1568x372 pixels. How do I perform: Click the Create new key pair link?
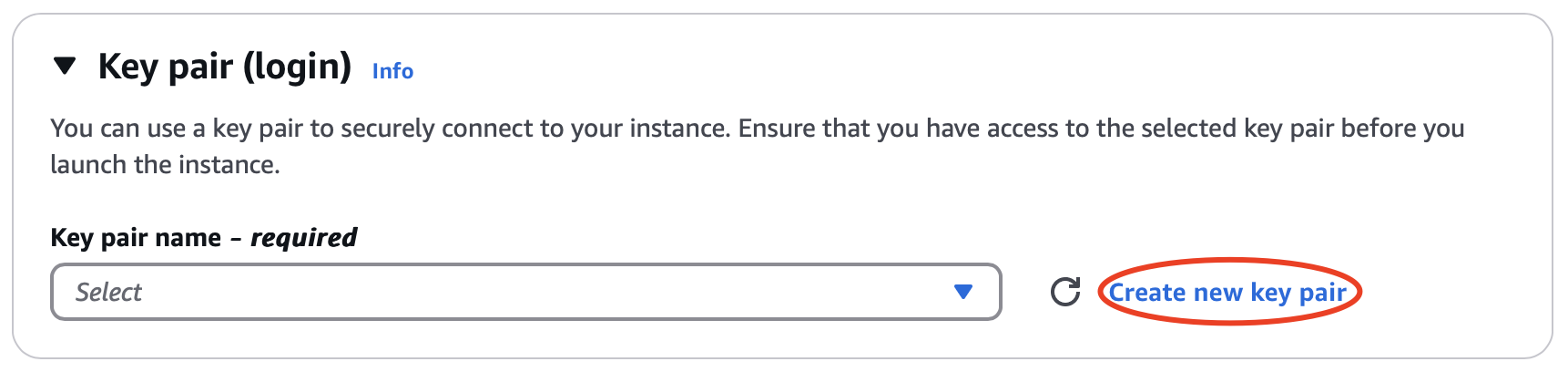coord(1227,292)
